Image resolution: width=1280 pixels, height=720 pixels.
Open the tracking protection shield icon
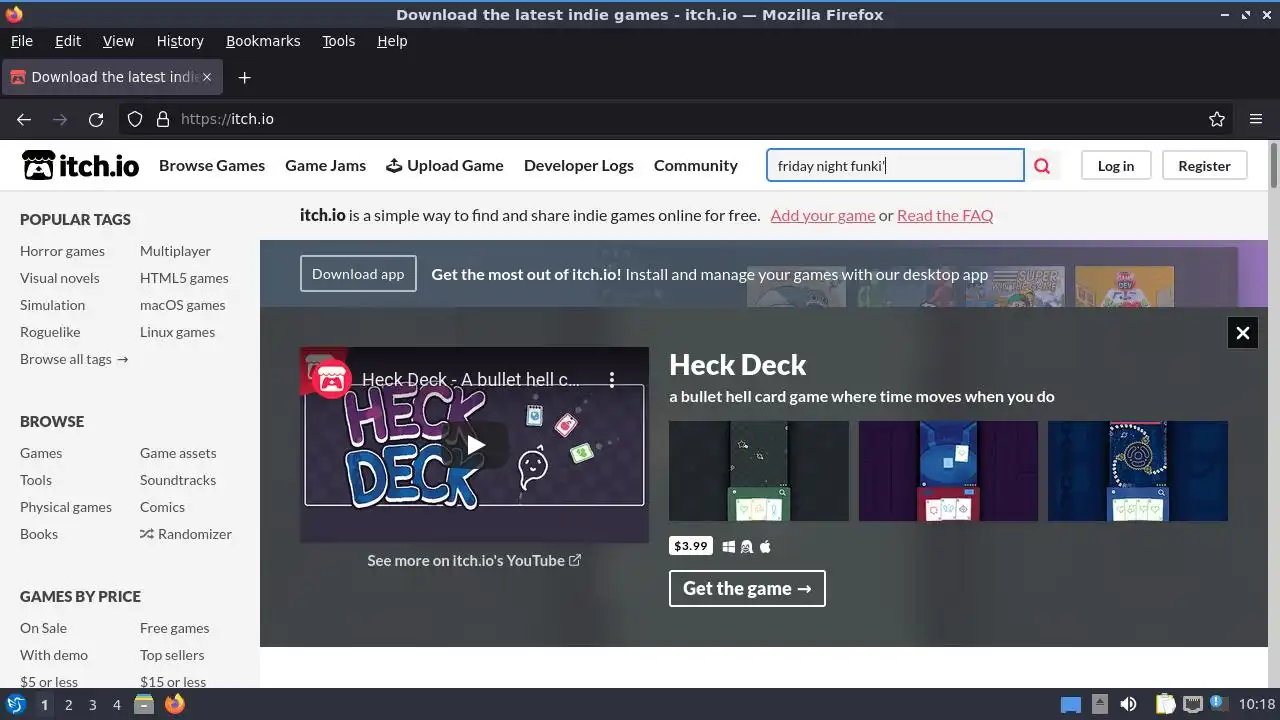(135, 119)
